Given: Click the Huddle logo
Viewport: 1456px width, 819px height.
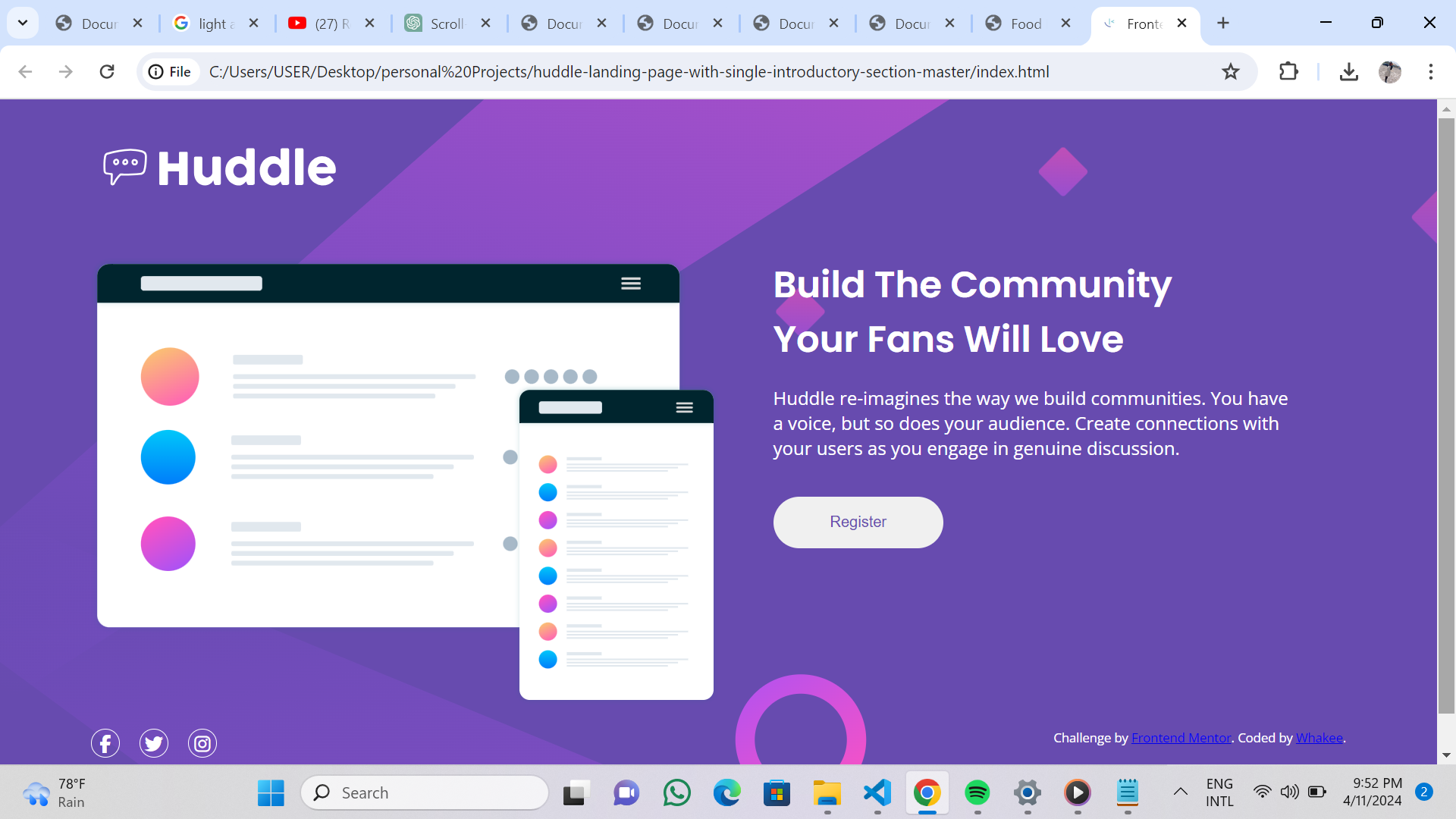Looking at the screenshot, I should (220, 168).
